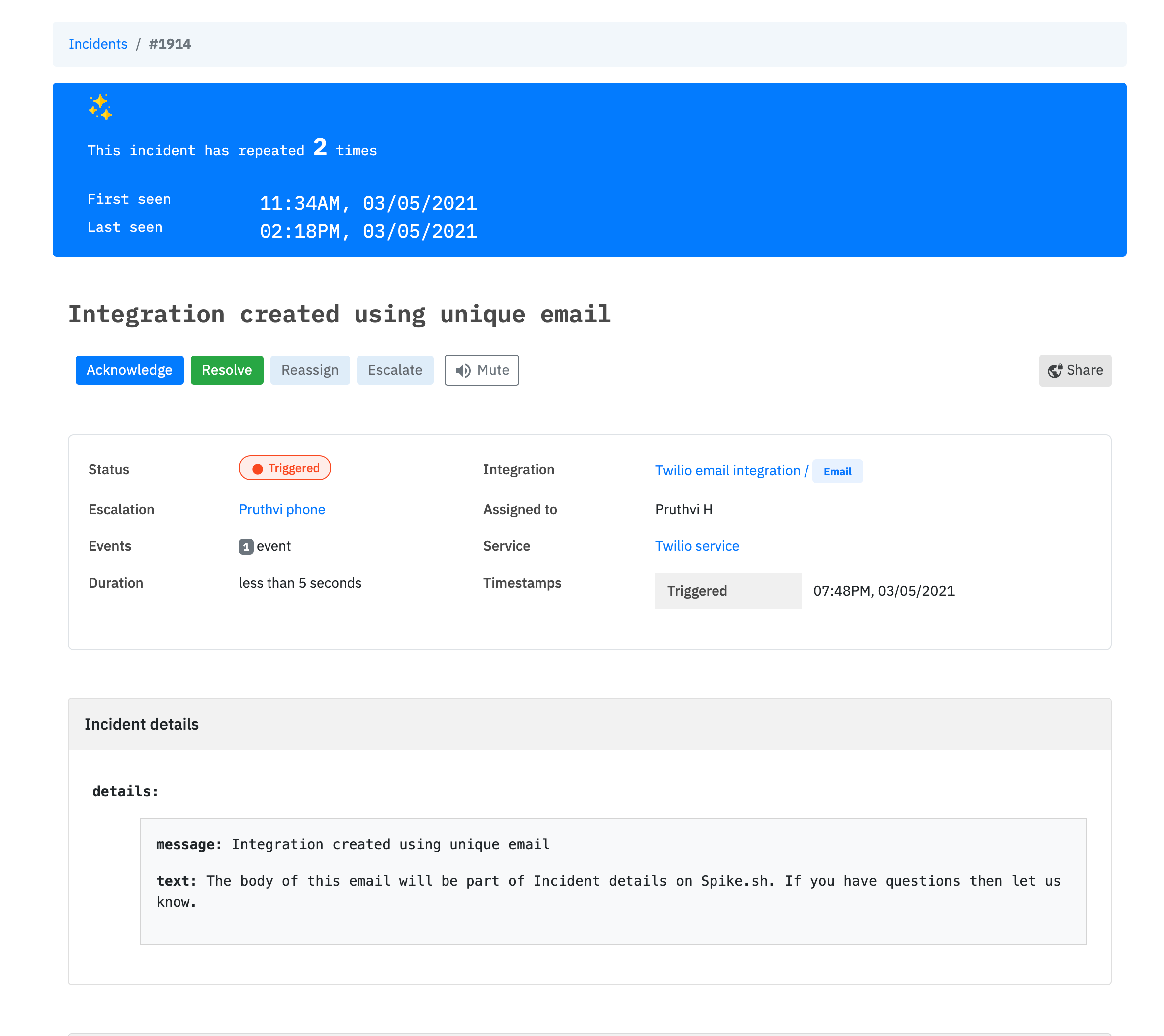
Task: Click the 'details:' label
Action: click(x=125, y=791)
